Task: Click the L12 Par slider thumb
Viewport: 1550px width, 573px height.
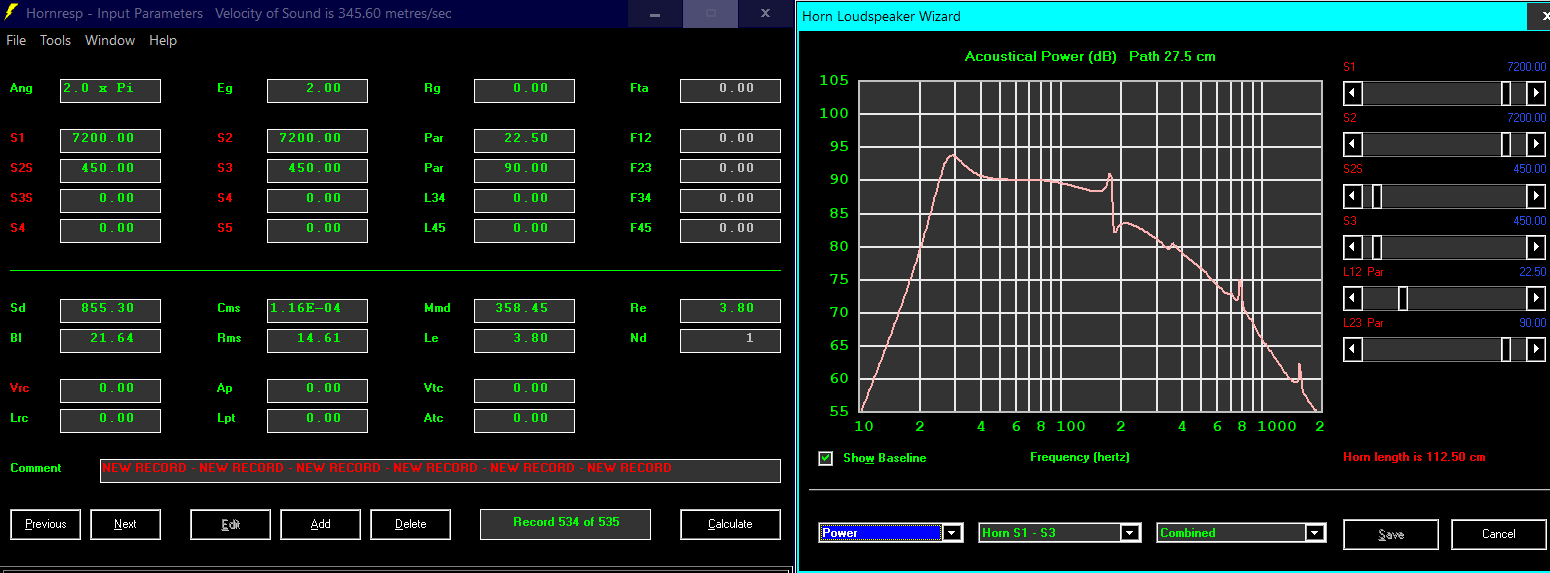Action: [x=1403, y=298]
